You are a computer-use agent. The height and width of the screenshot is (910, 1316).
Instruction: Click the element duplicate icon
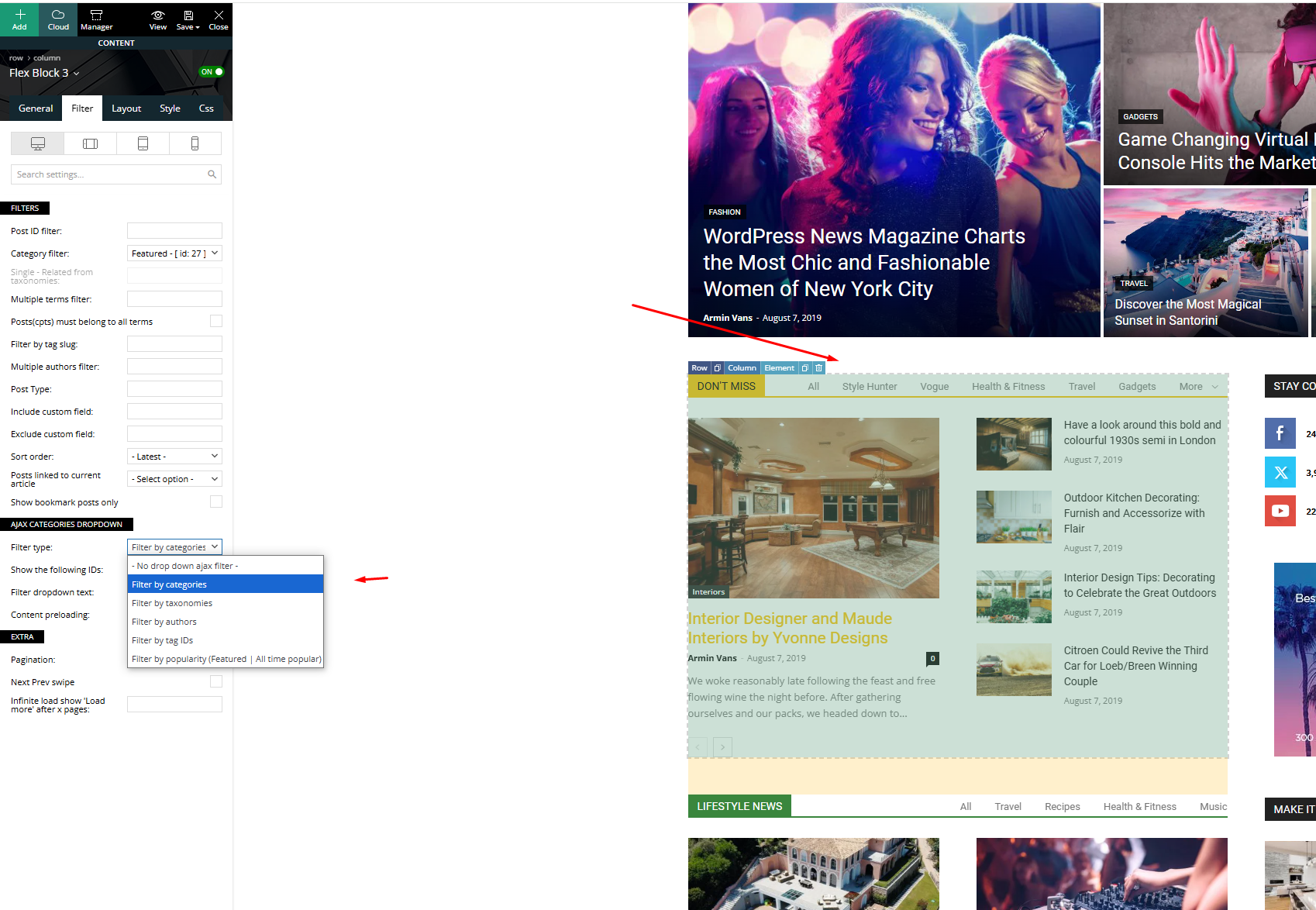click(x=805, y=368)
